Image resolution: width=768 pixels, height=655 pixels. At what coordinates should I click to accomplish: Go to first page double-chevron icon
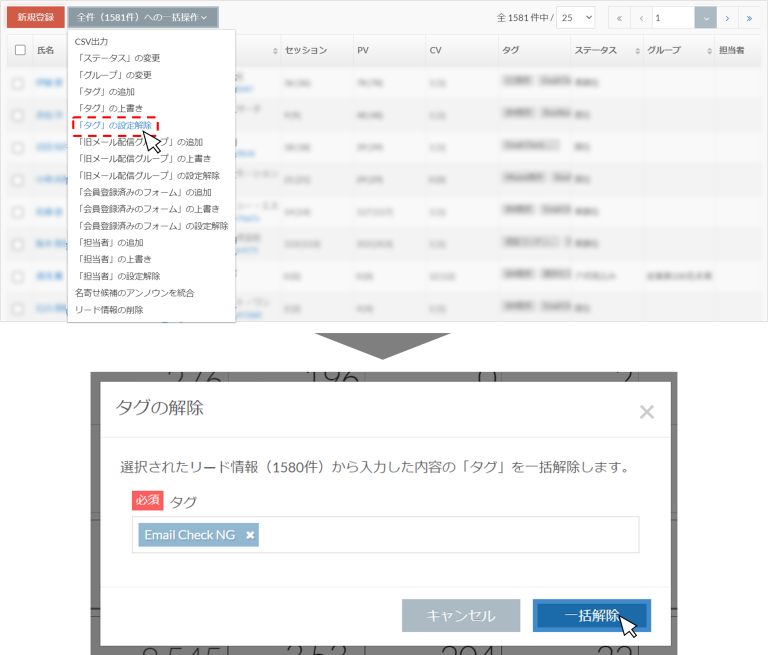619,18
